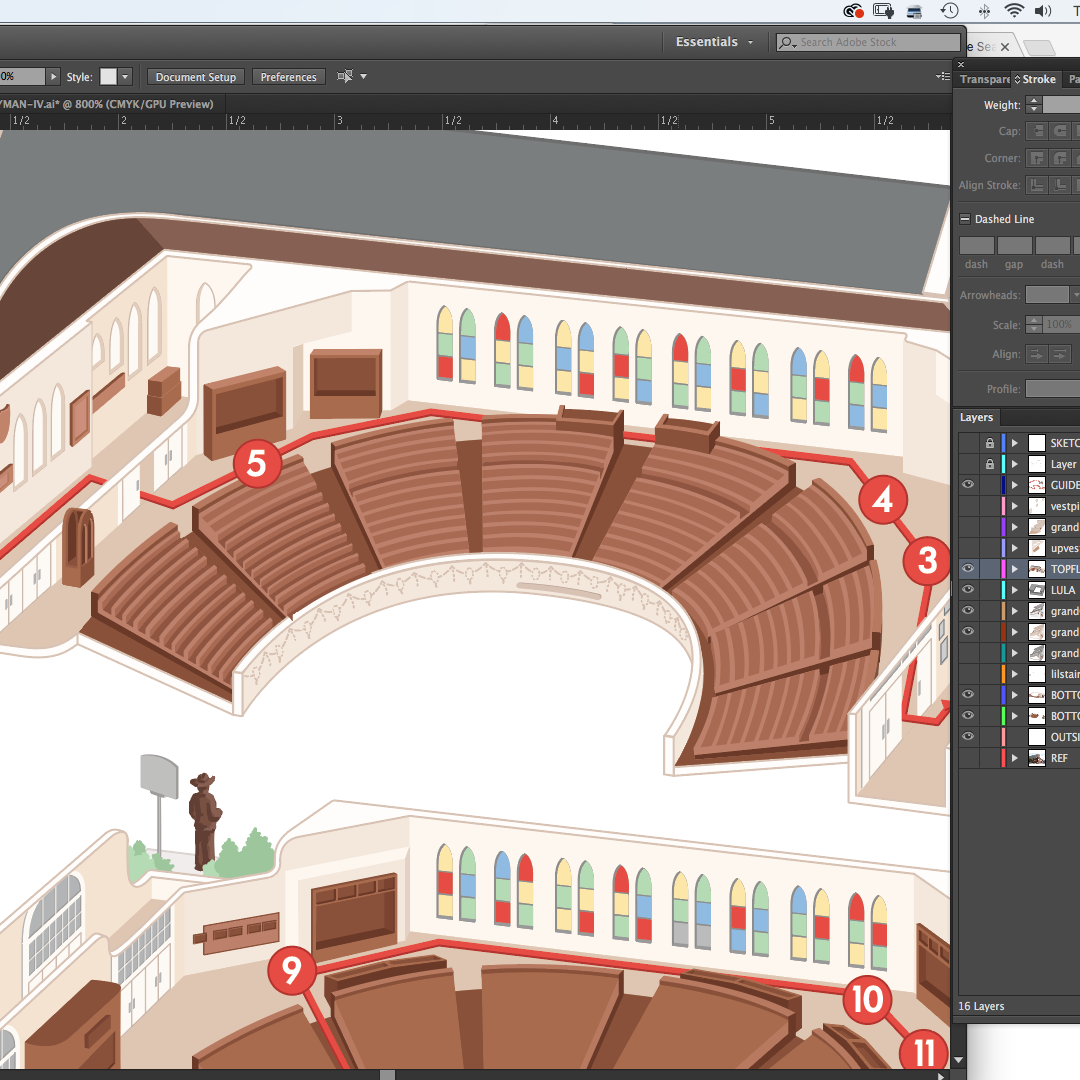Expand the GUIDE layer
1080x1080 pixels.
[x=1015, y=485]
